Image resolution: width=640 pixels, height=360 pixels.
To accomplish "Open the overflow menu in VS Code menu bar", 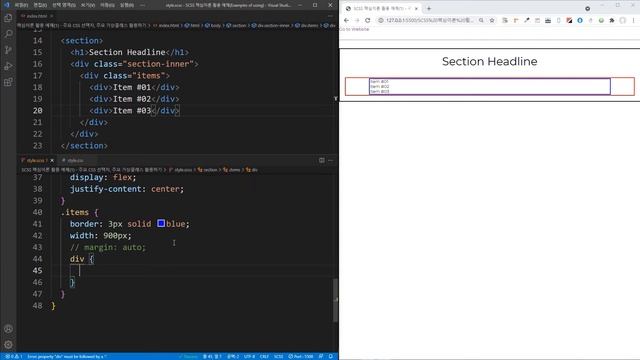I will tap(142, 5).
